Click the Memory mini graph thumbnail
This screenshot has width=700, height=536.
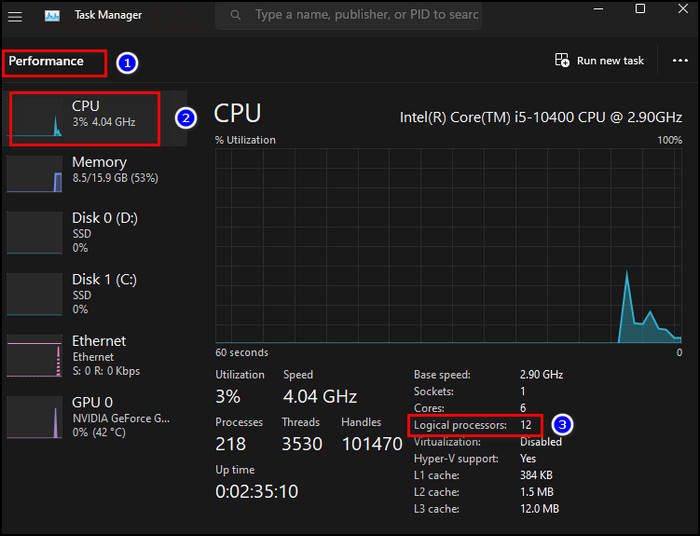[x=34, y=174]
